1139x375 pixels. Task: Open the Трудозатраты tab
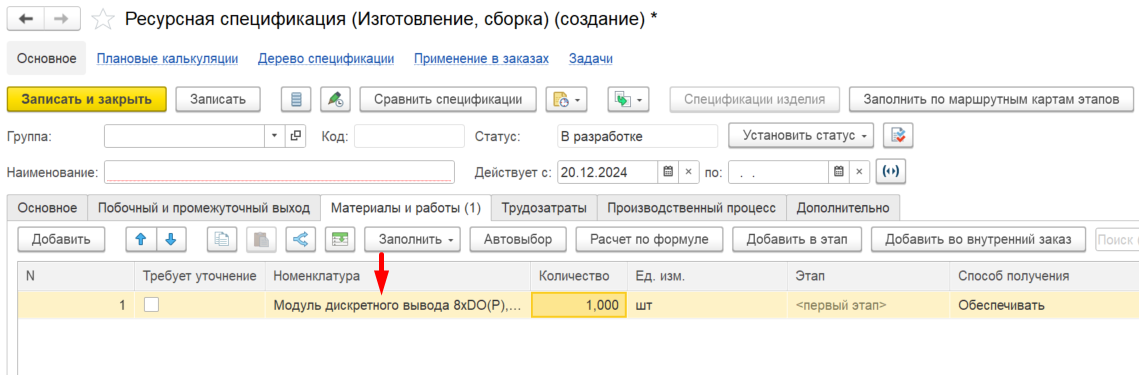pos(544,208)
